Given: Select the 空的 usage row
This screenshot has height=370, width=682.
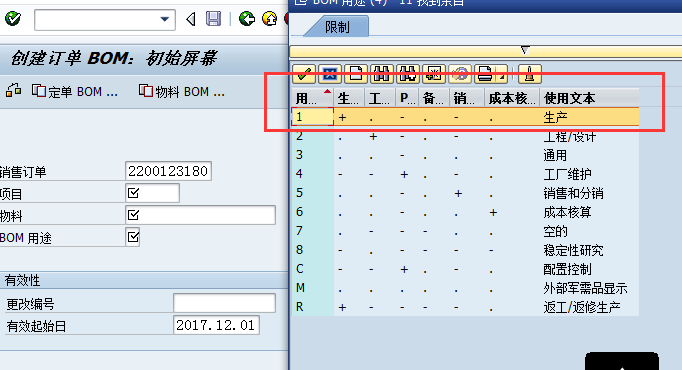Looking at the screenshot, I should [x=465, y=231].
